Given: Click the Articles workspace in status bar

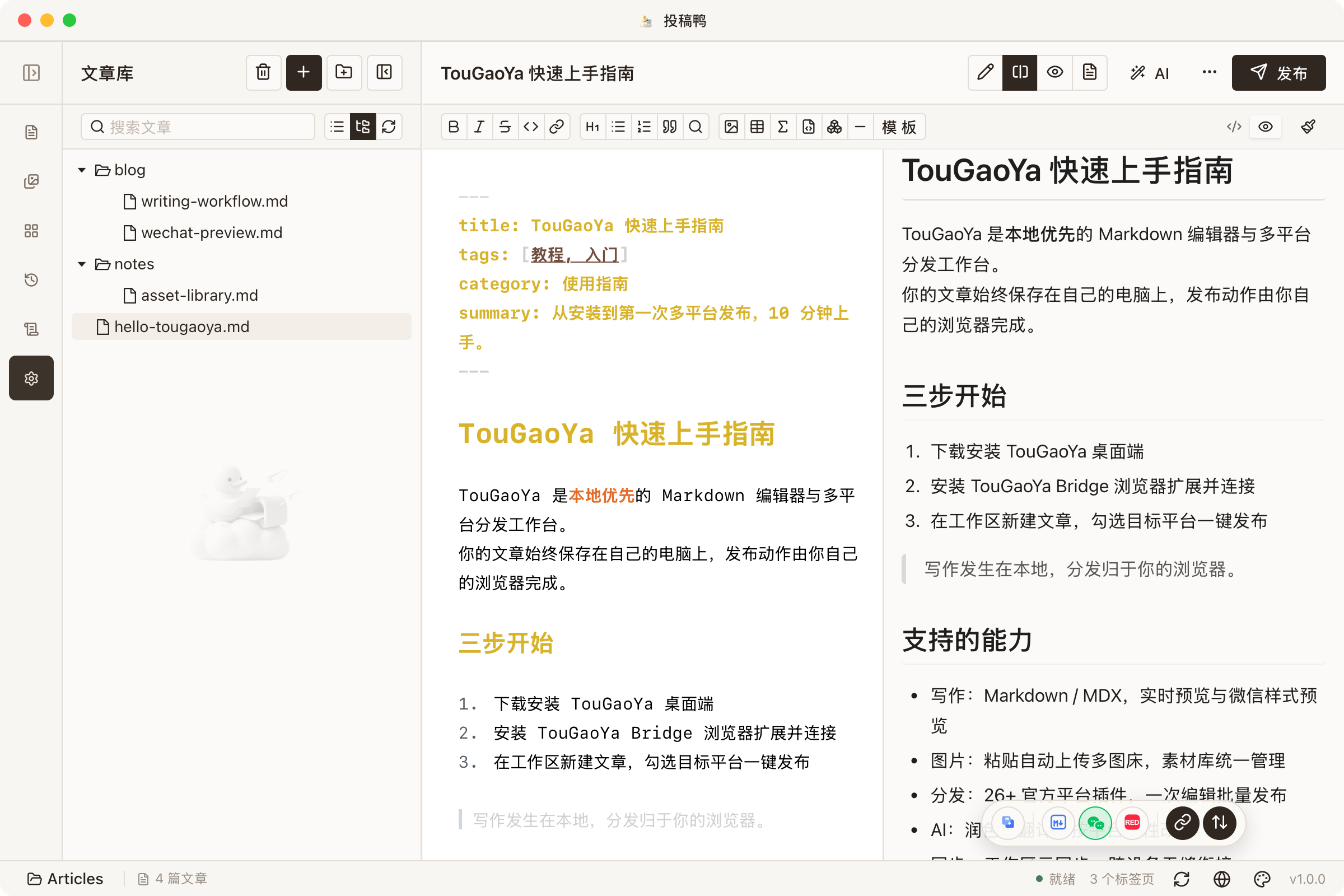Looking at the screenshot, I should pos(65,879).
